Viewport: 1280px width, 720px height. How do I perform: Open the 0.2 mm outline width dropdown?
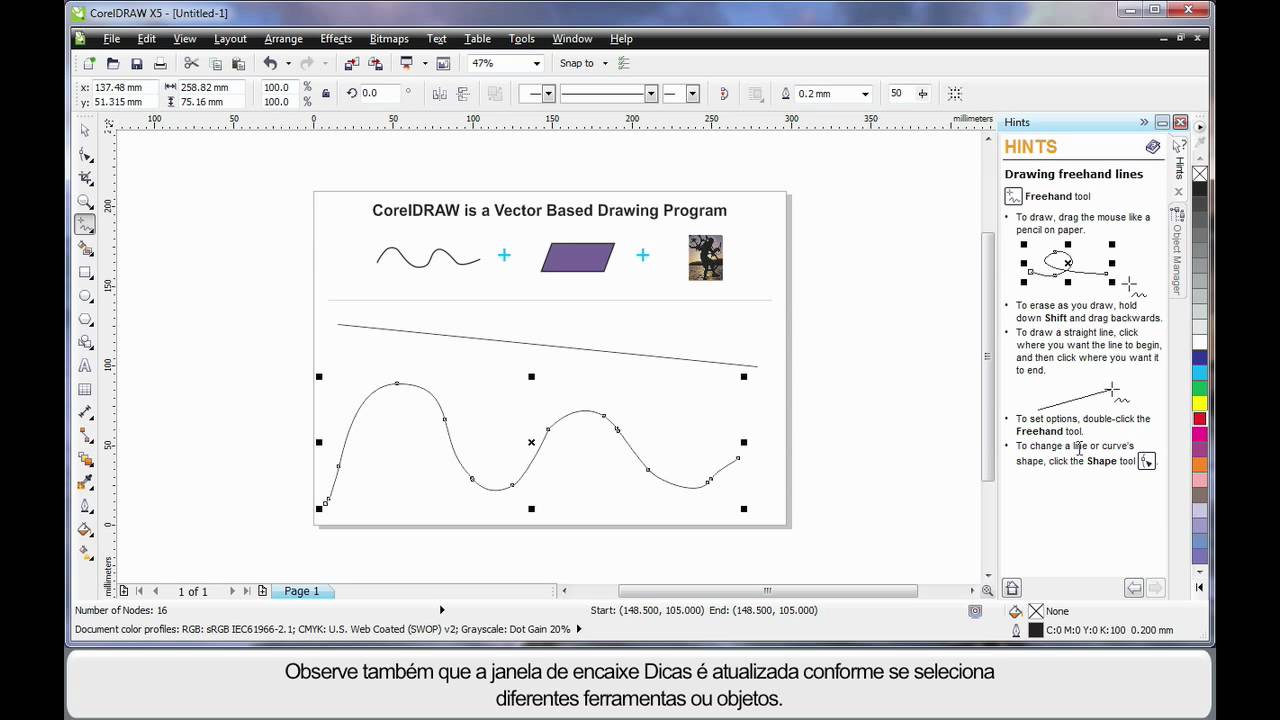point(863,94)
